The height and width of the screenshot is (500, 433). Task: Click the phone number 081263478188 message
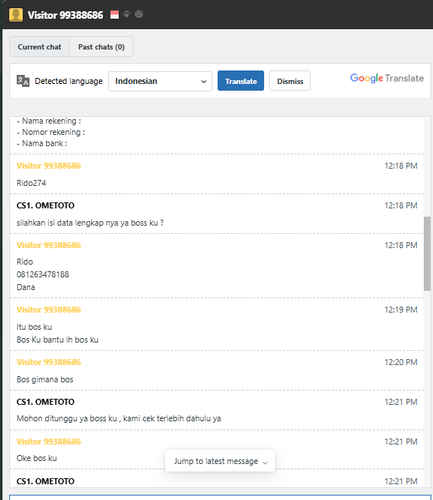(43, 274)
